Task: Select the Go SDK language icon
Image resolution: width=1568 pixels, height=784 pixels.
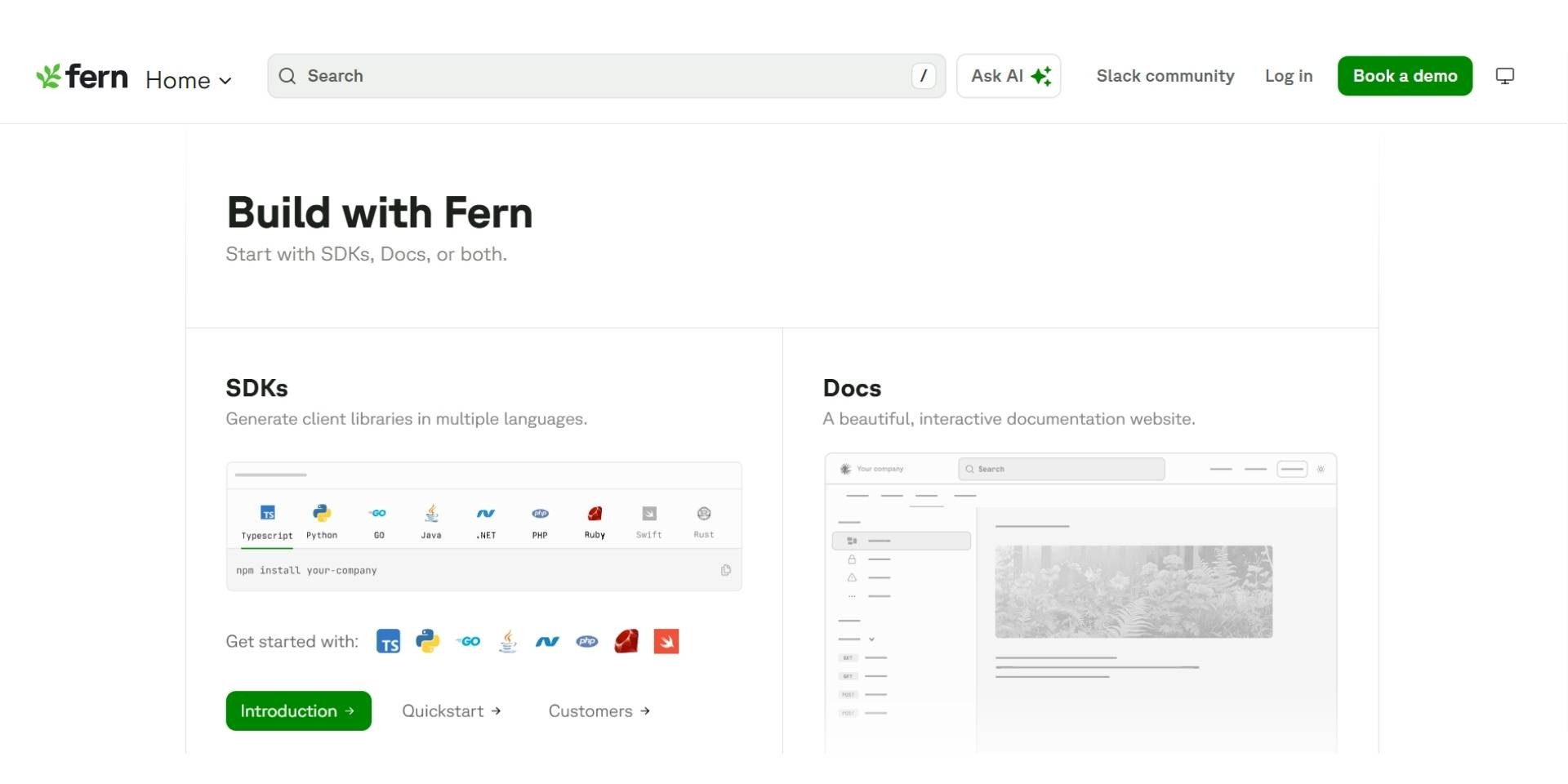Action: point(377,520)
